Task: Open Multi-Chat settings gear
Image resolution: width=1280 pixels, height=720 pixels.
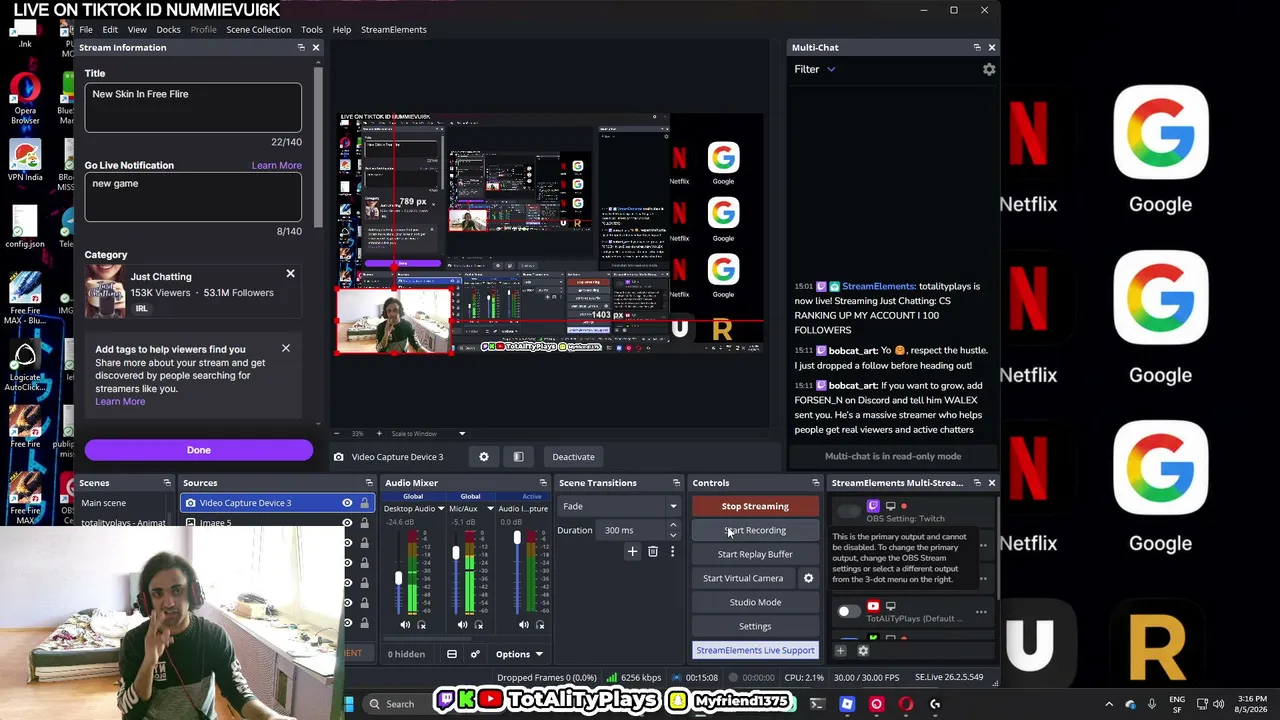Action: 989,69
